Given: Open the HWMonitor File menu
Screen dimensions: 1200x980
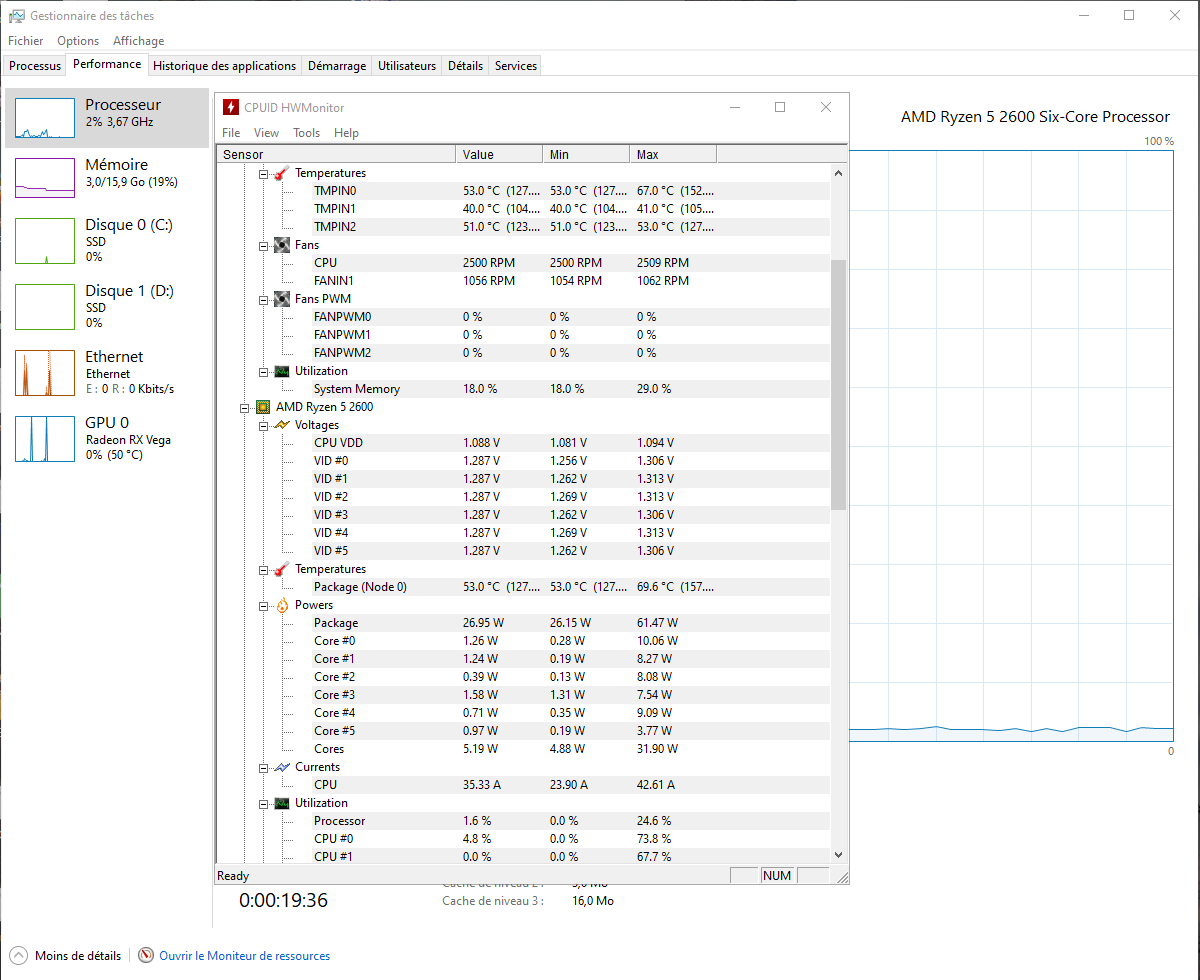Looking at the screenshot, I should pos(231,133).
